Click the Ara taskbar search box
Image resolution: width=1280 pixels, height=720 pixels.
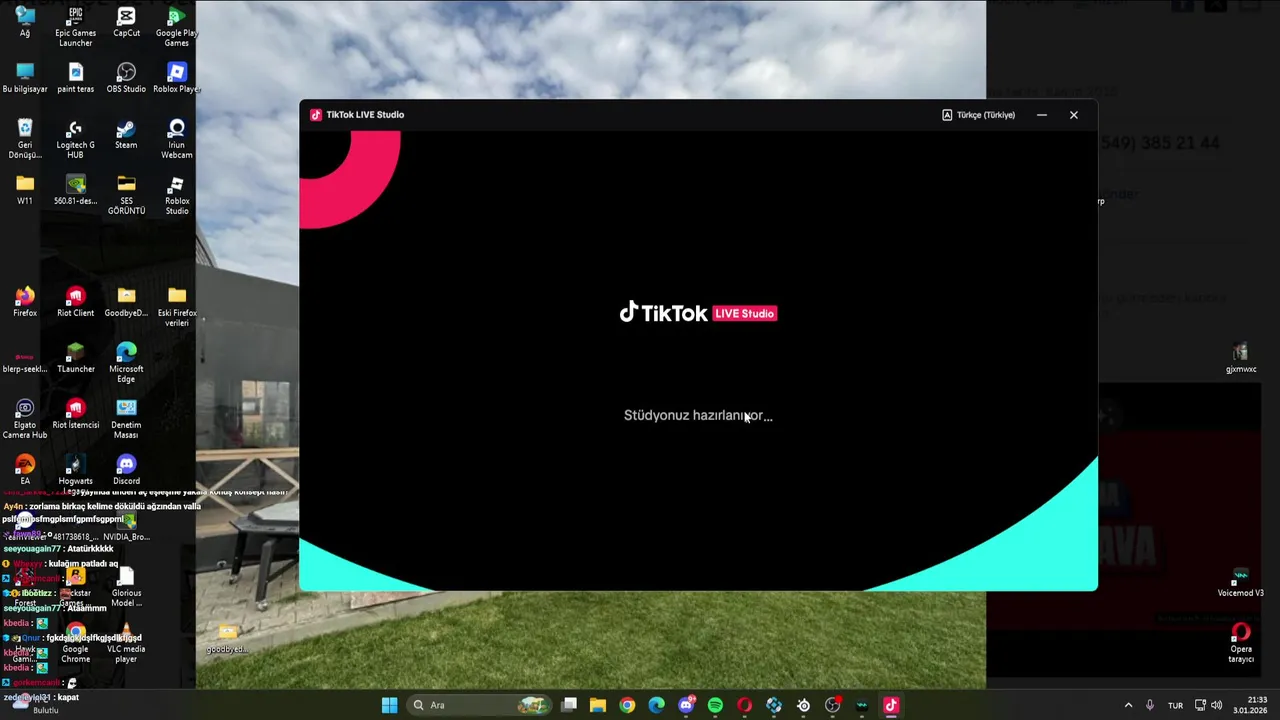[x=481, y=705]
